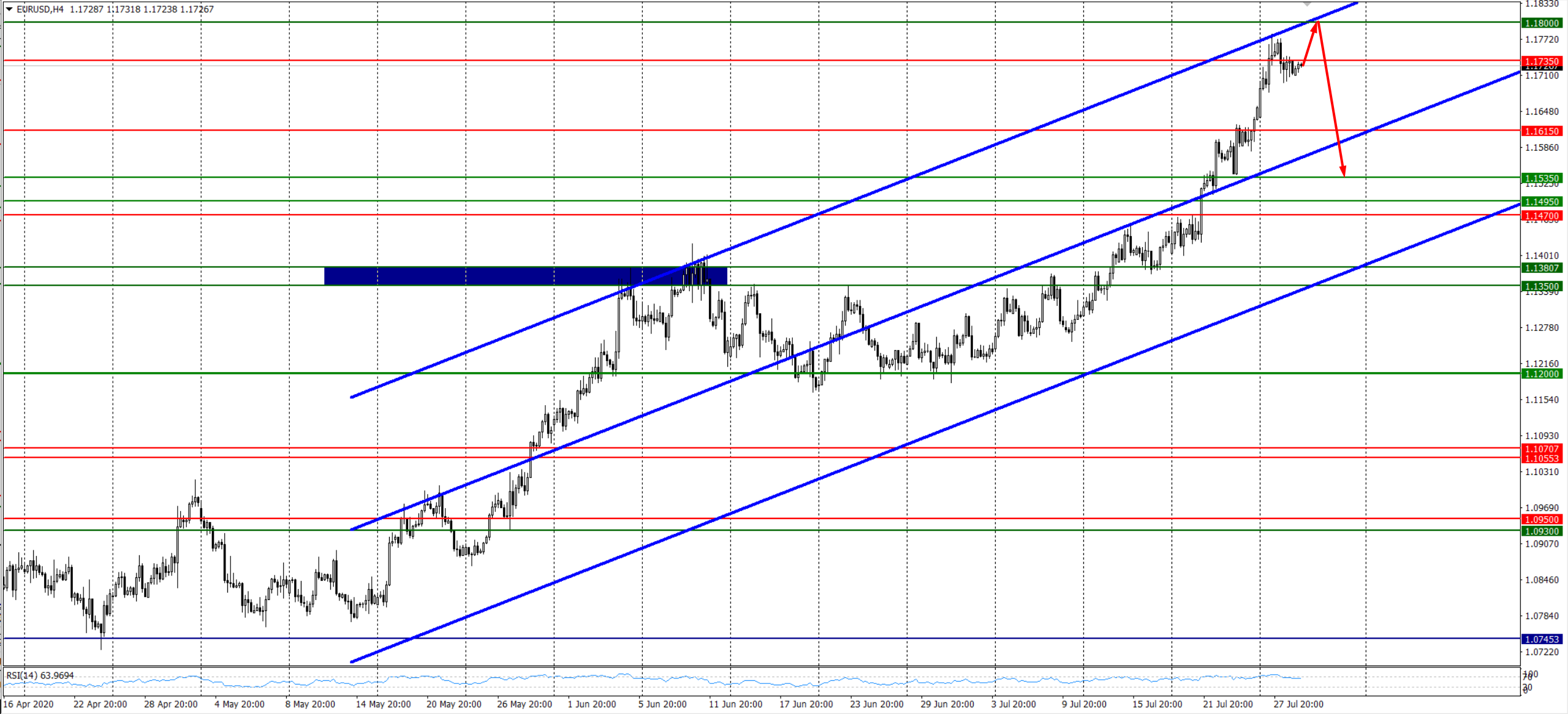This screenshot has height=714, width=1568.
Task: Select the red 1.14700 price tag
Action: (x=1542, y=216)
